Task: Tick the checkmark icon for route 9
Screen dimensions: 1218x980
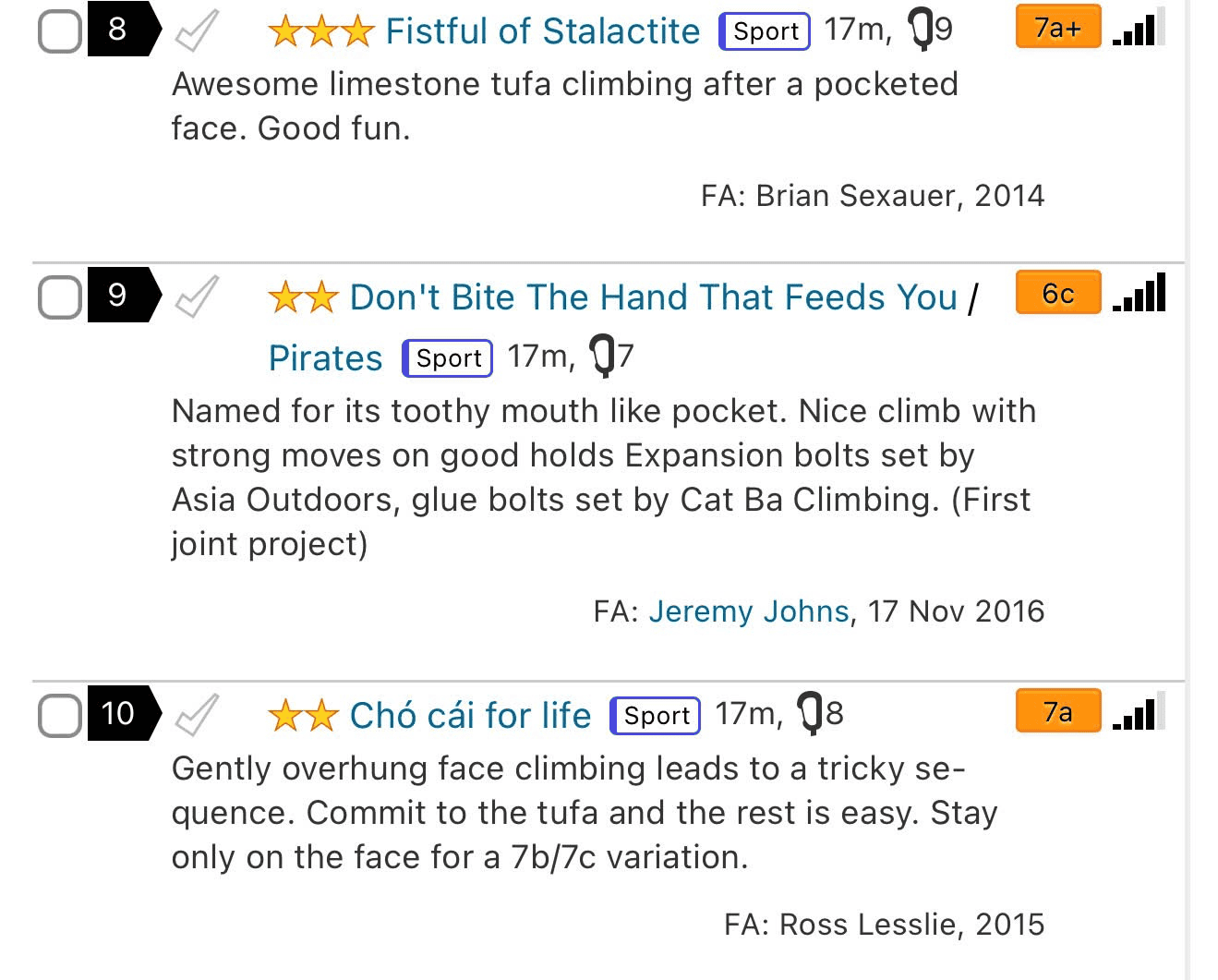Action: click(198, 296)
